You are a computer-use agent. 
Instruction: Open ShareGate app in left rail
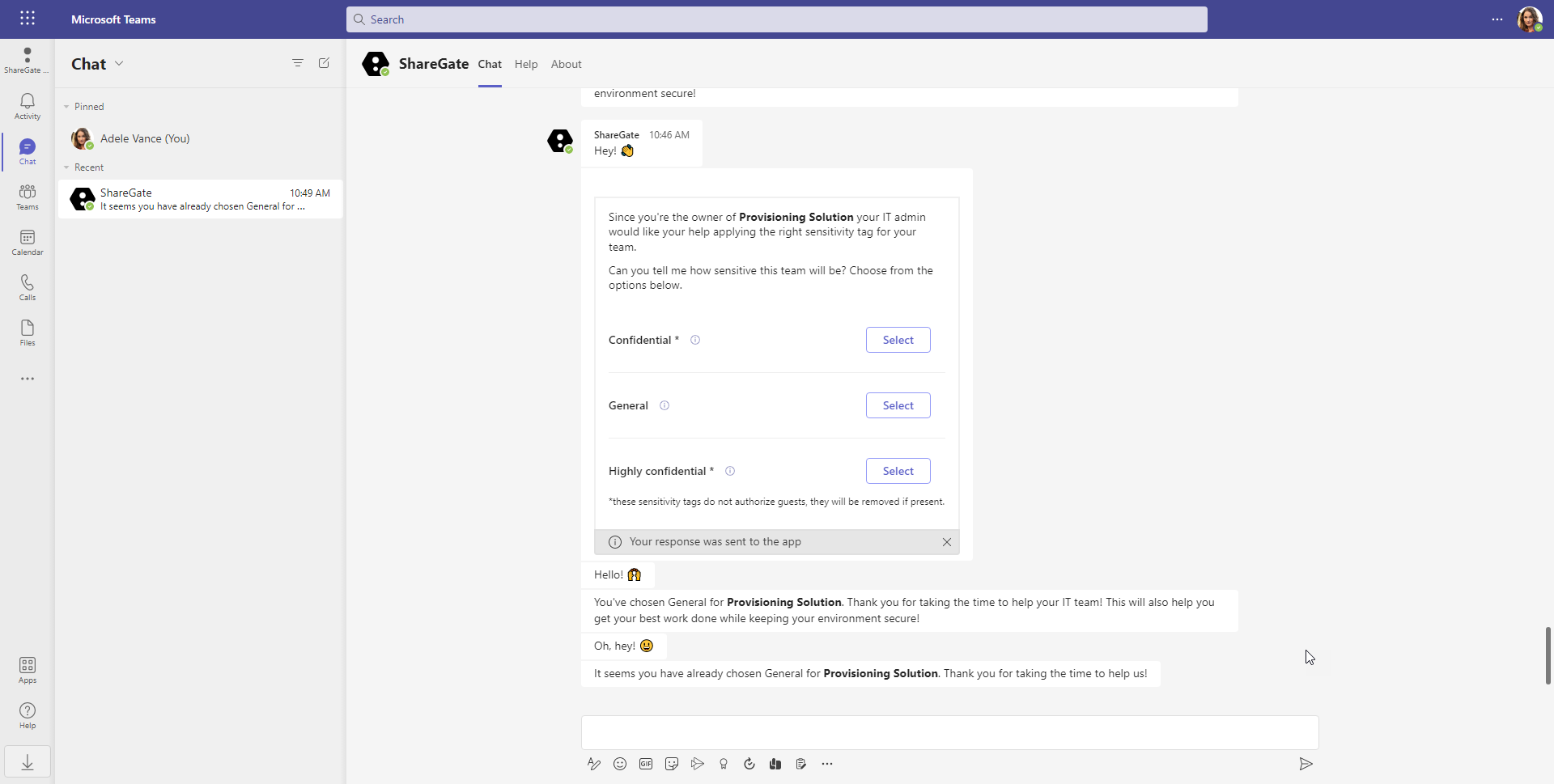[27, 60]
